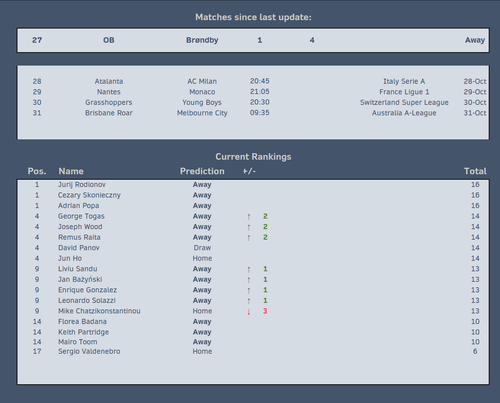Select 'Adrian Popa' in the rankings
The height and width of the screenshot is (403, 500).
(78, 206)
